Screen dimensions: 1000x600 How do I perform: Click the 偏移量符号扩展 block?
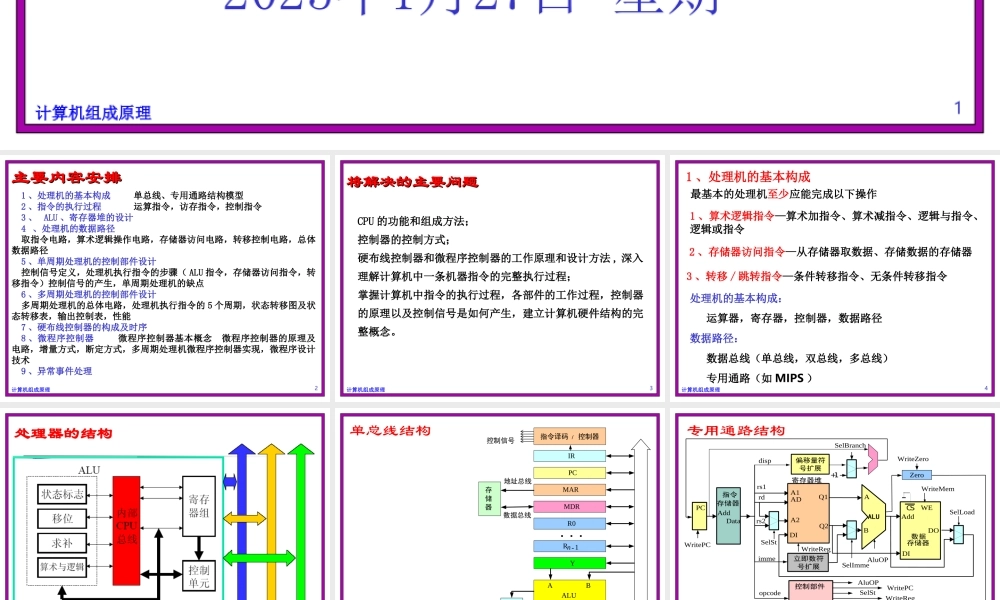tap(810, 464)
